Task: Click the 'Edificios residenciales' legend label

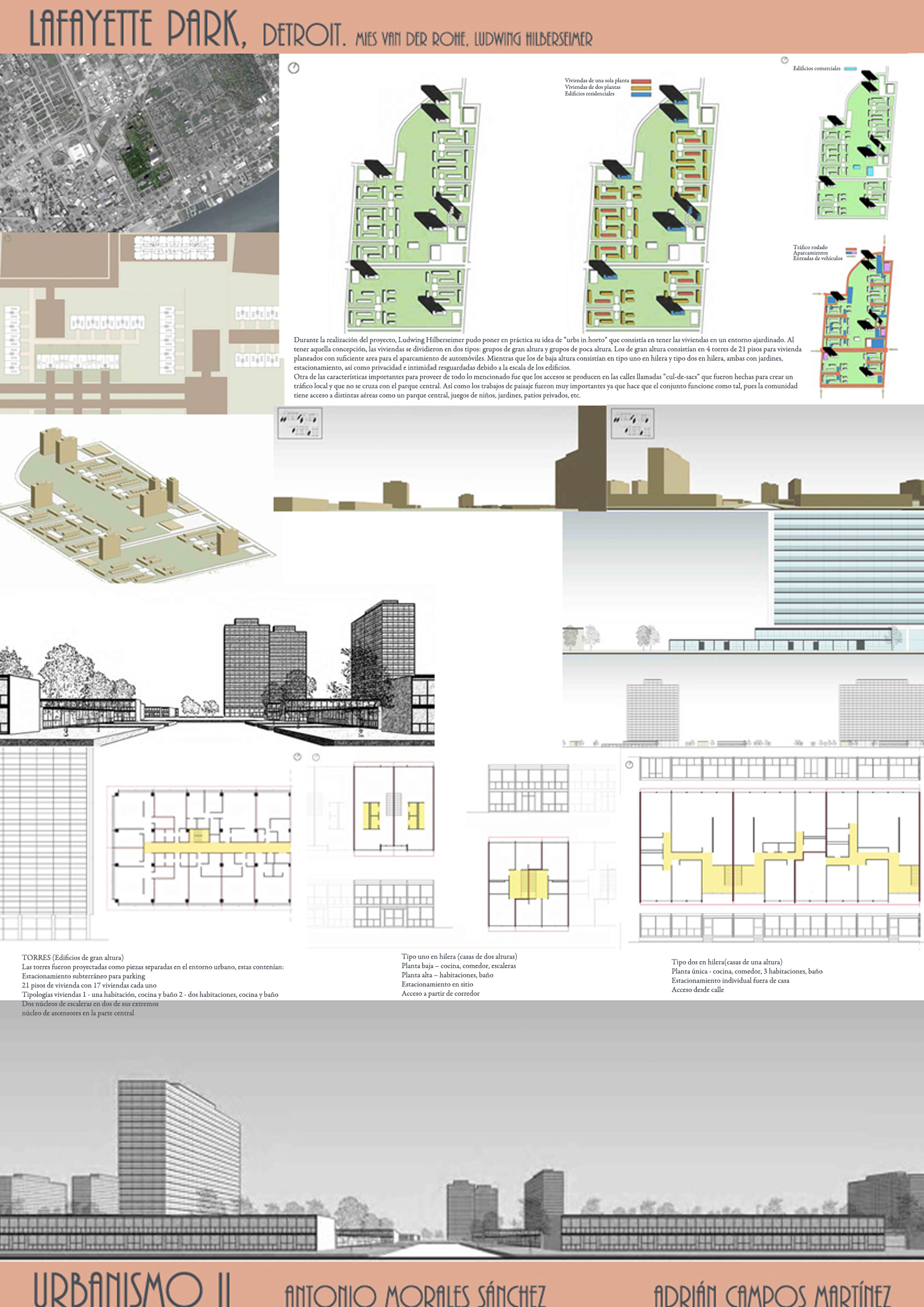Action: [x=589, y=94]
